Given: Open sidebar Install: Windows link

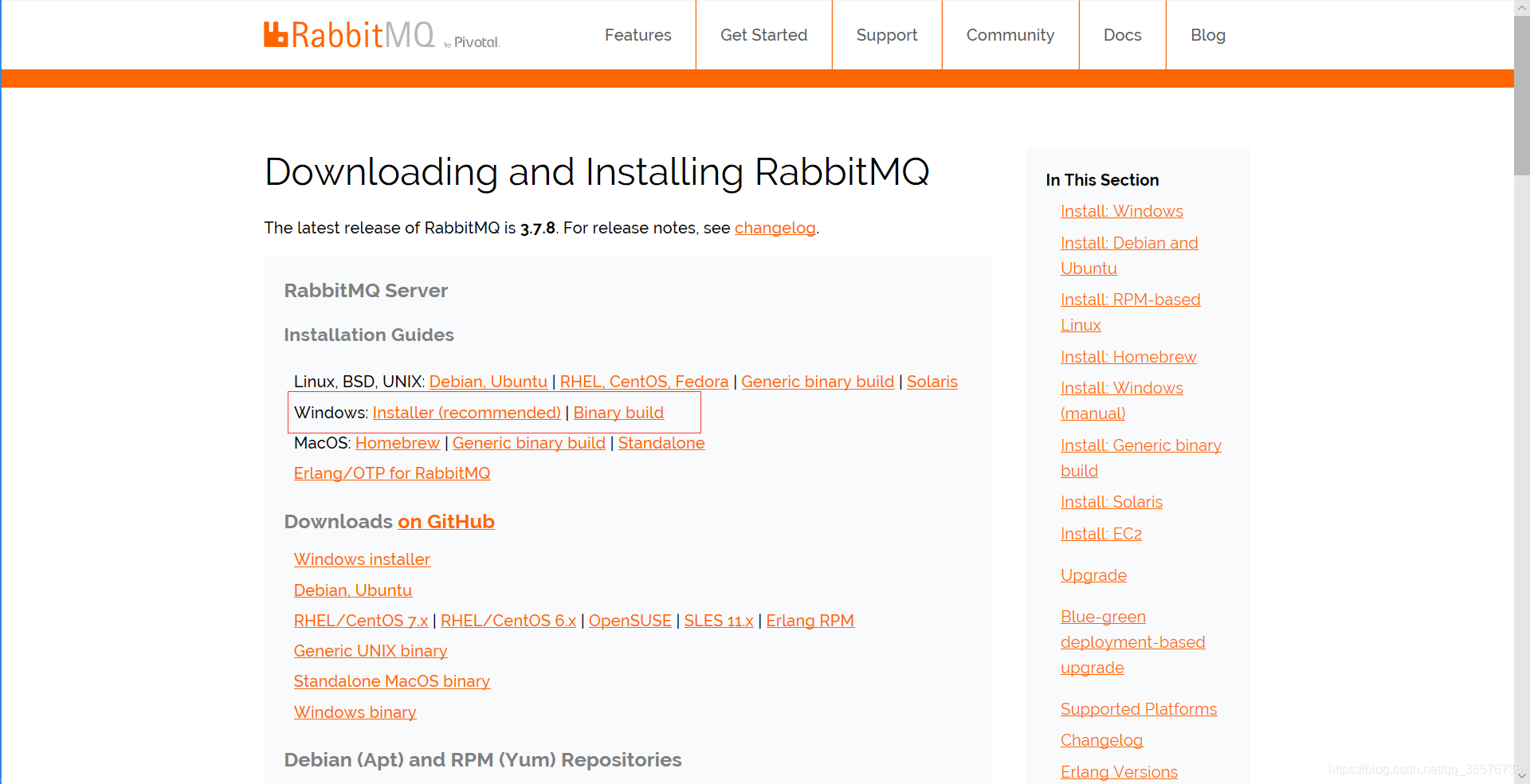Looking at the screenshot, I should [1121, 211].
